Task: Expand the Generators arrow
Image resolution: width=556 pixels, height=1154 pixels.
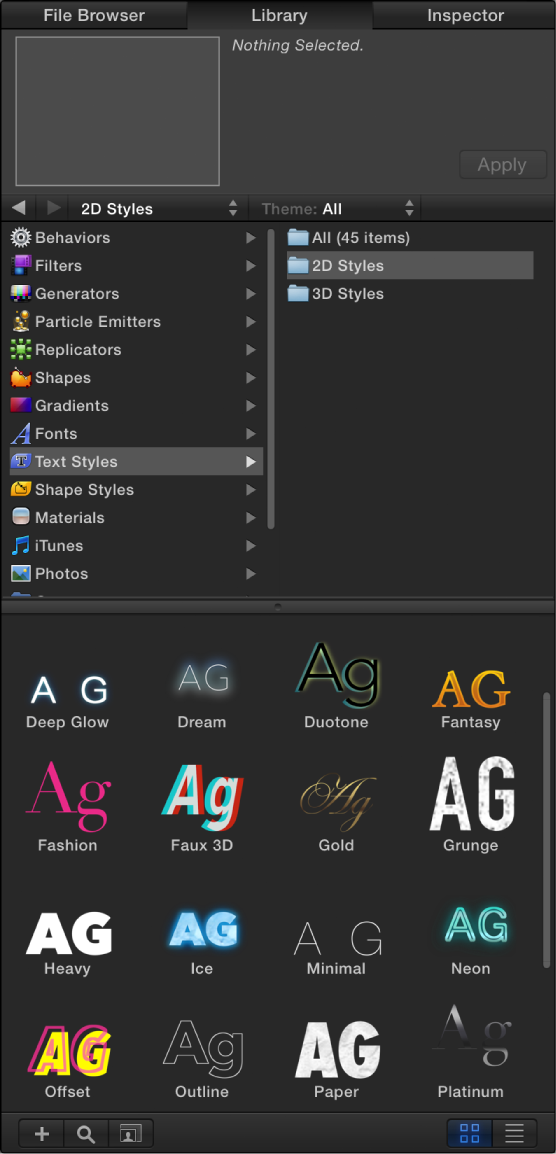Action: point(251,294)
